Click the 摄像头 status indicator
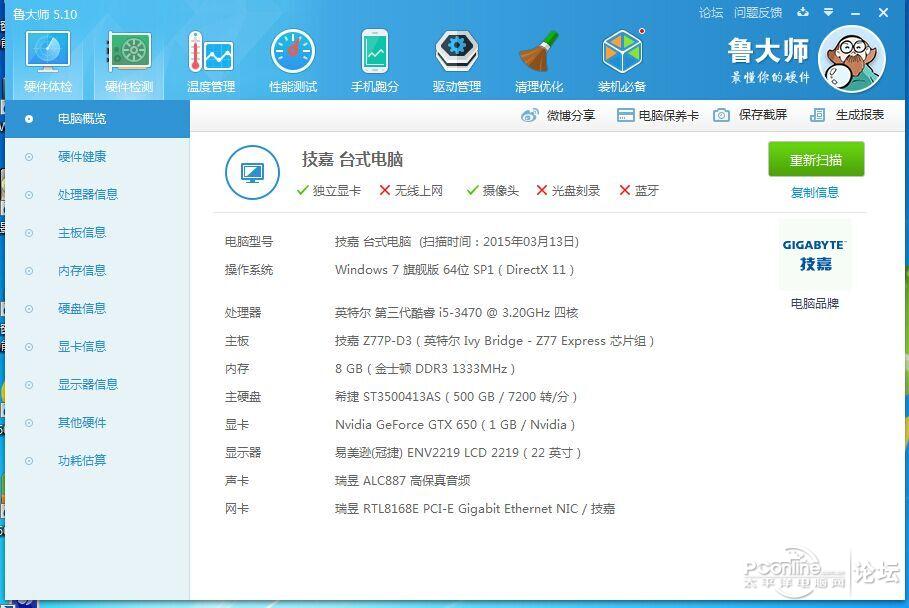Image resolution: width=909 pixels, height=608 pixels. (493, 191)
